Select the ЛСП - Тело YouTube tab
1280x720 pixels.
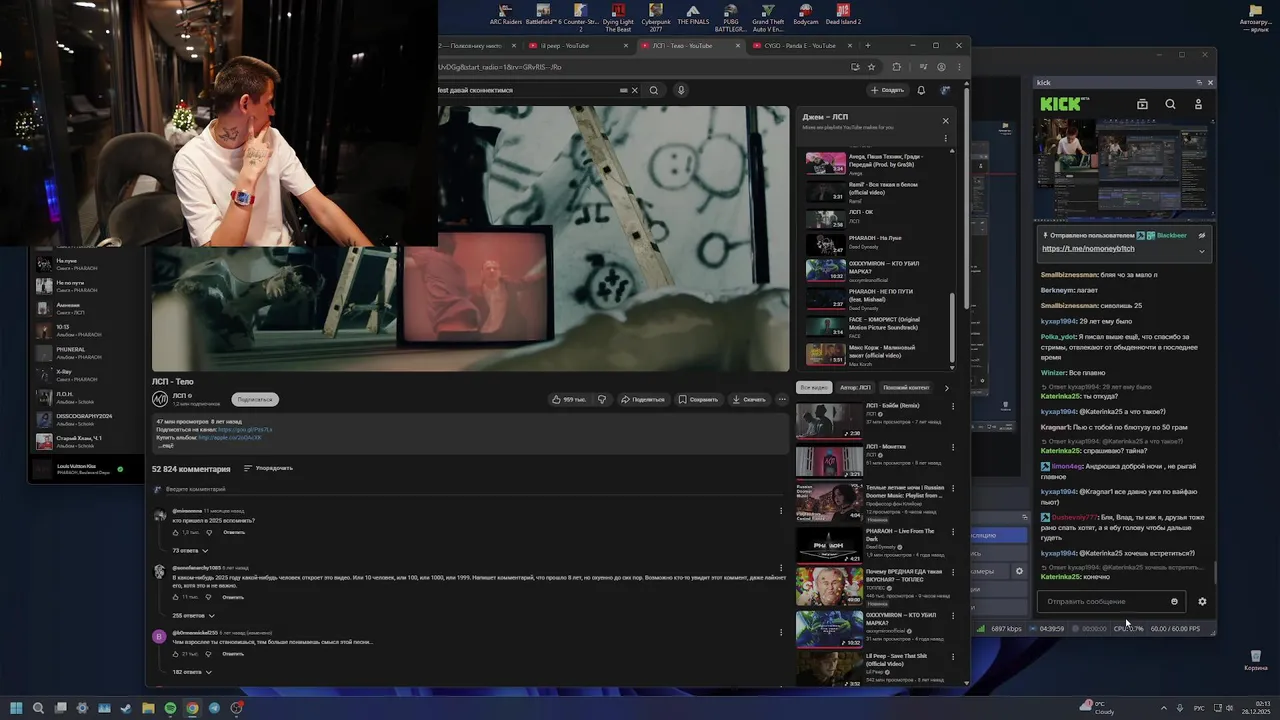(690, 45)
